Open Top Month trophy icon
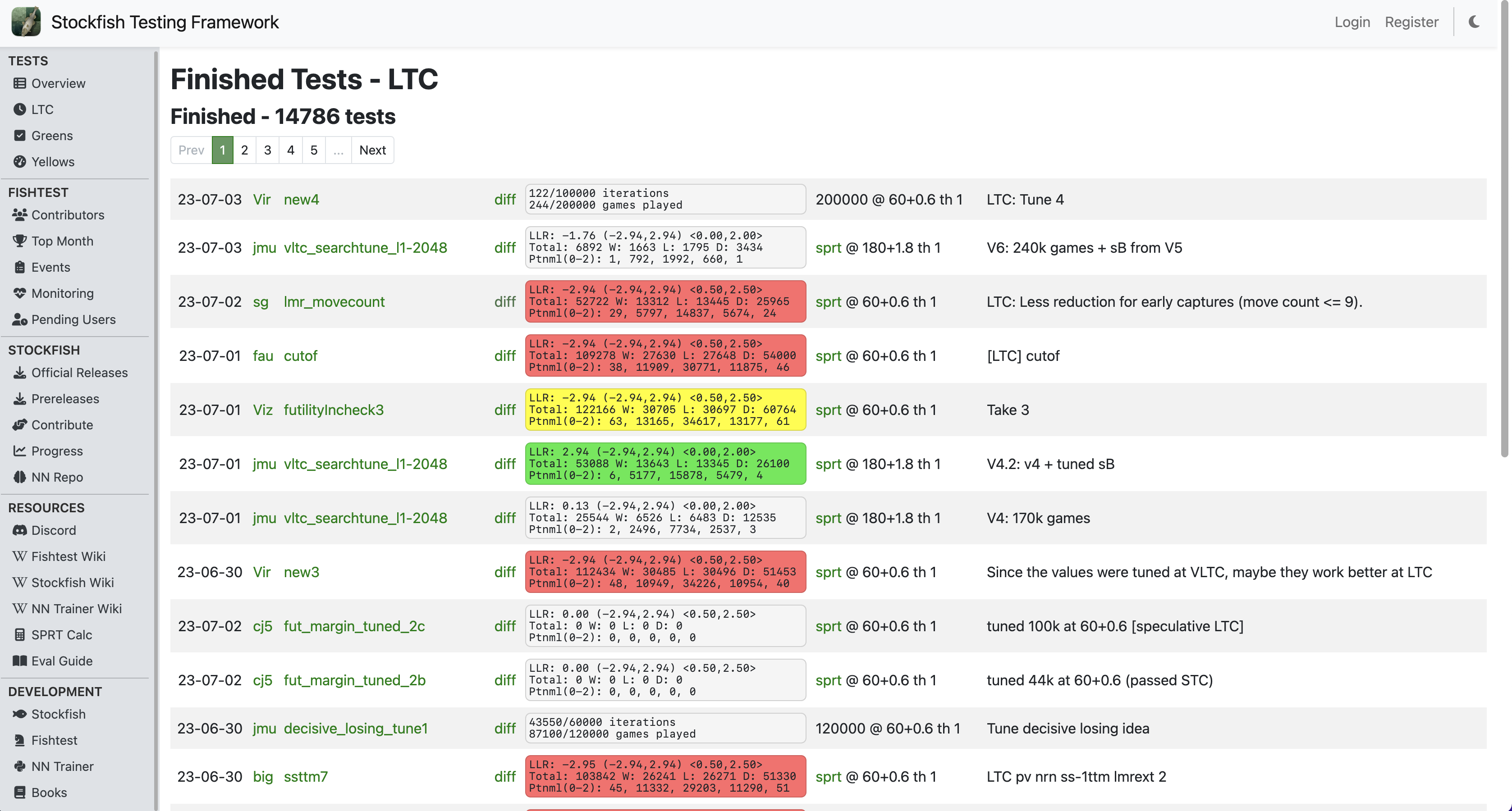The width and height of the screenshot is (1512, 811). pyautogui.click(x=19, y=241)
